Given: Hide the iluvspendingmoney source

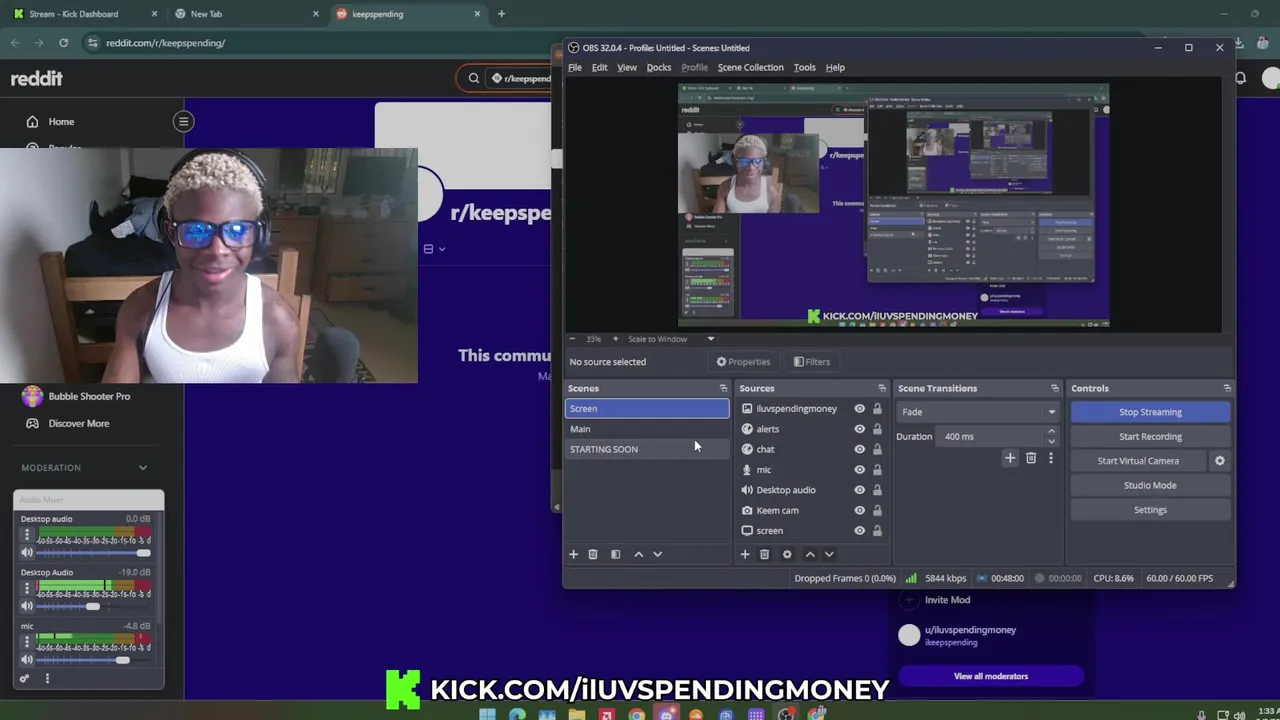Looking at the screenshot, I should (x=859, y=409).
